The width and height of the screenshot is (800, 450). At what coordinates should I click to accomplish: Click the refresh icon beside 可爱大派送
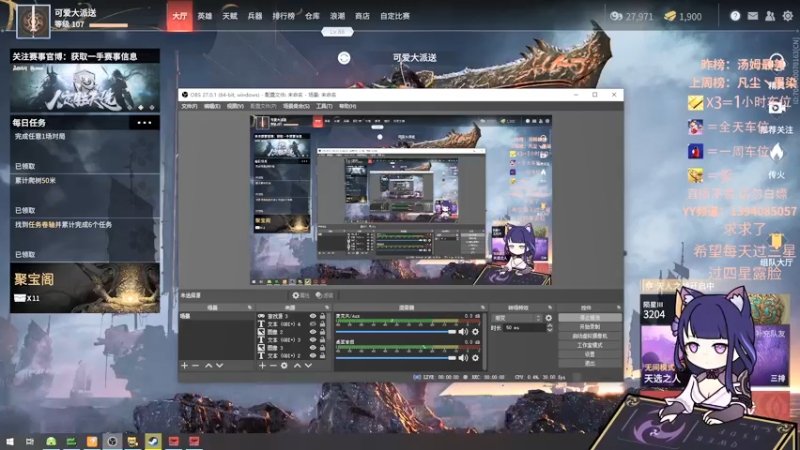(344, 58)
